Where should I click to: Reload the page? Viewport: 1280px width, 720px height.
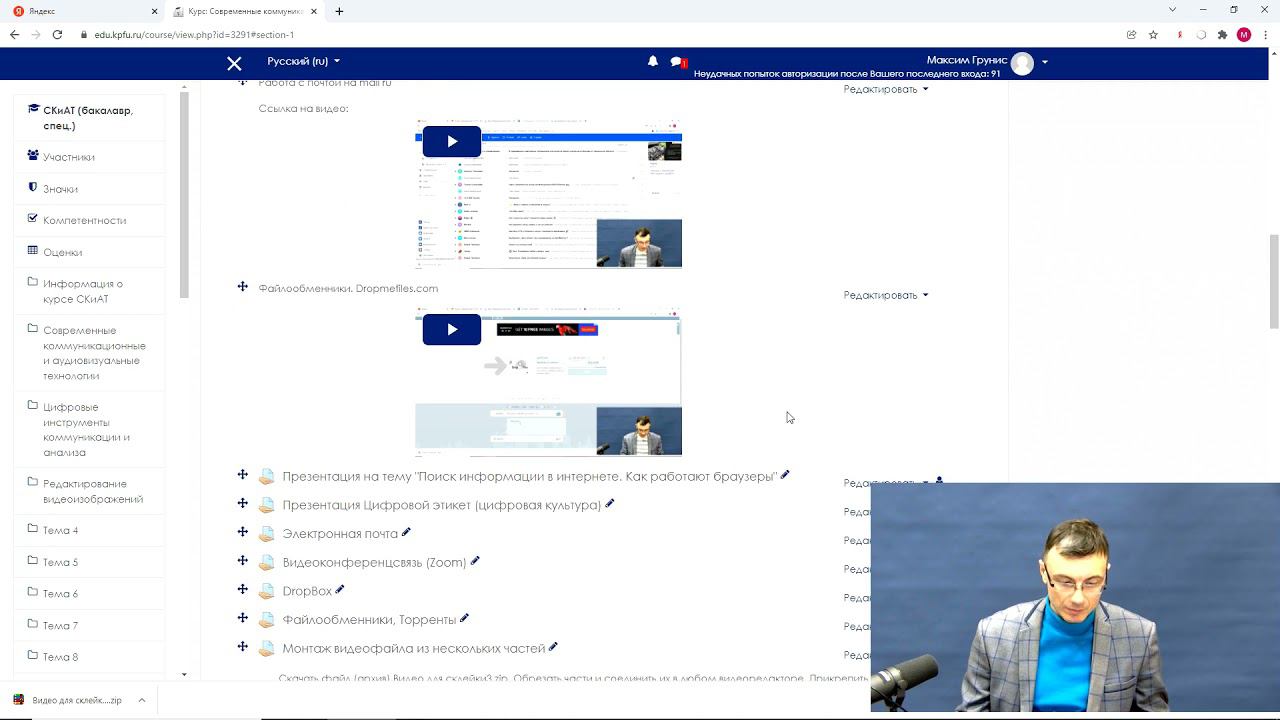click(x=58, y=34)
